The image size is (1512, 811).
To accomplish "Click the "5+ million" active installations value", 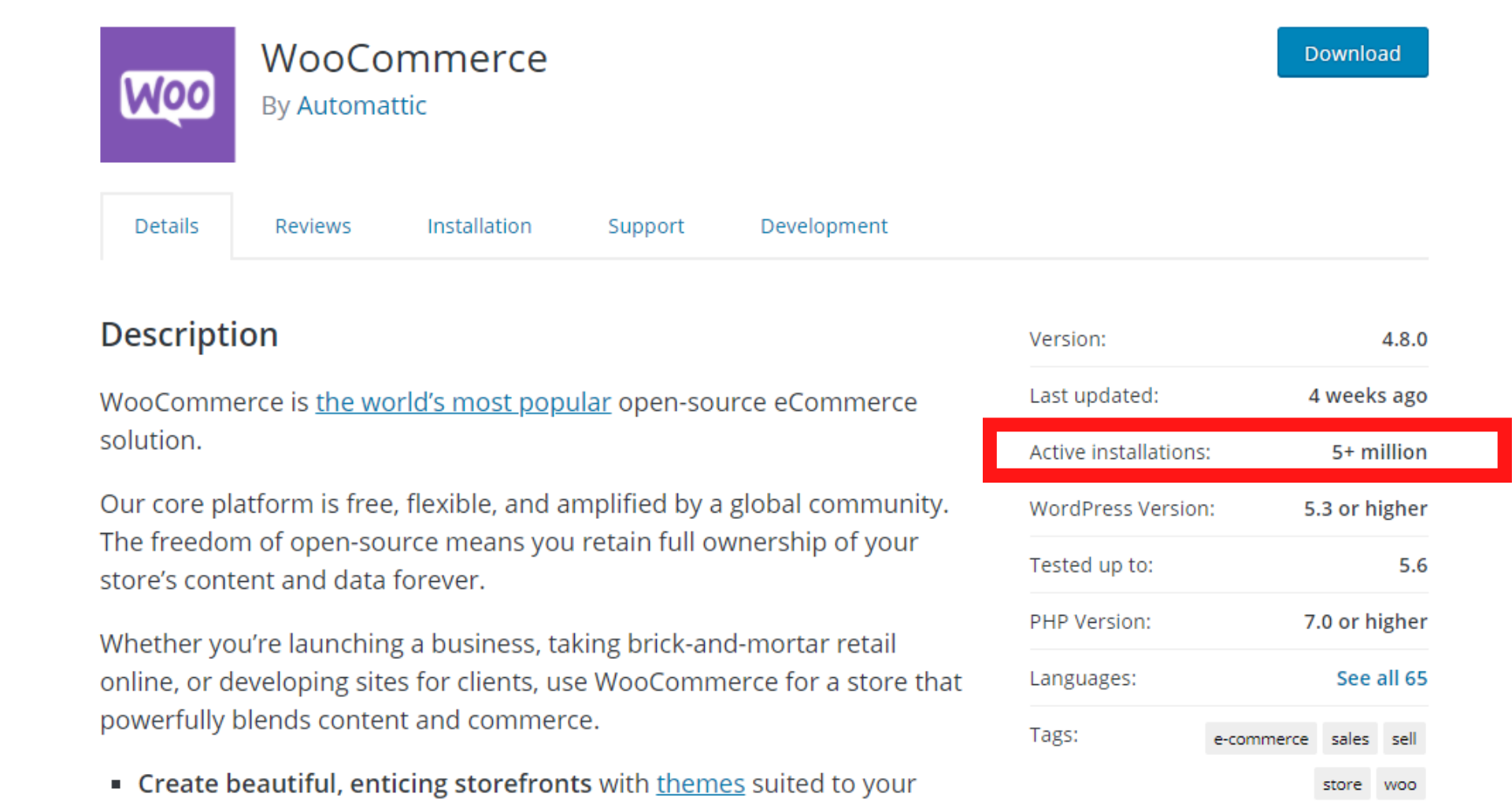I will [1379, 452].
